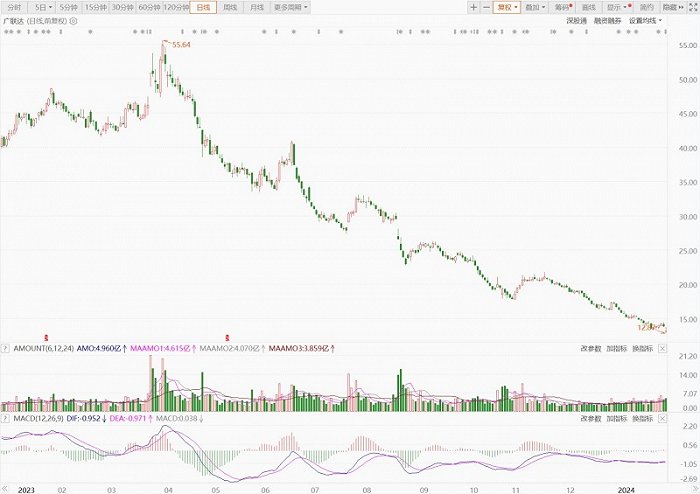
Task: Open the 显示 display dropdown
Action: click(618, 7)
